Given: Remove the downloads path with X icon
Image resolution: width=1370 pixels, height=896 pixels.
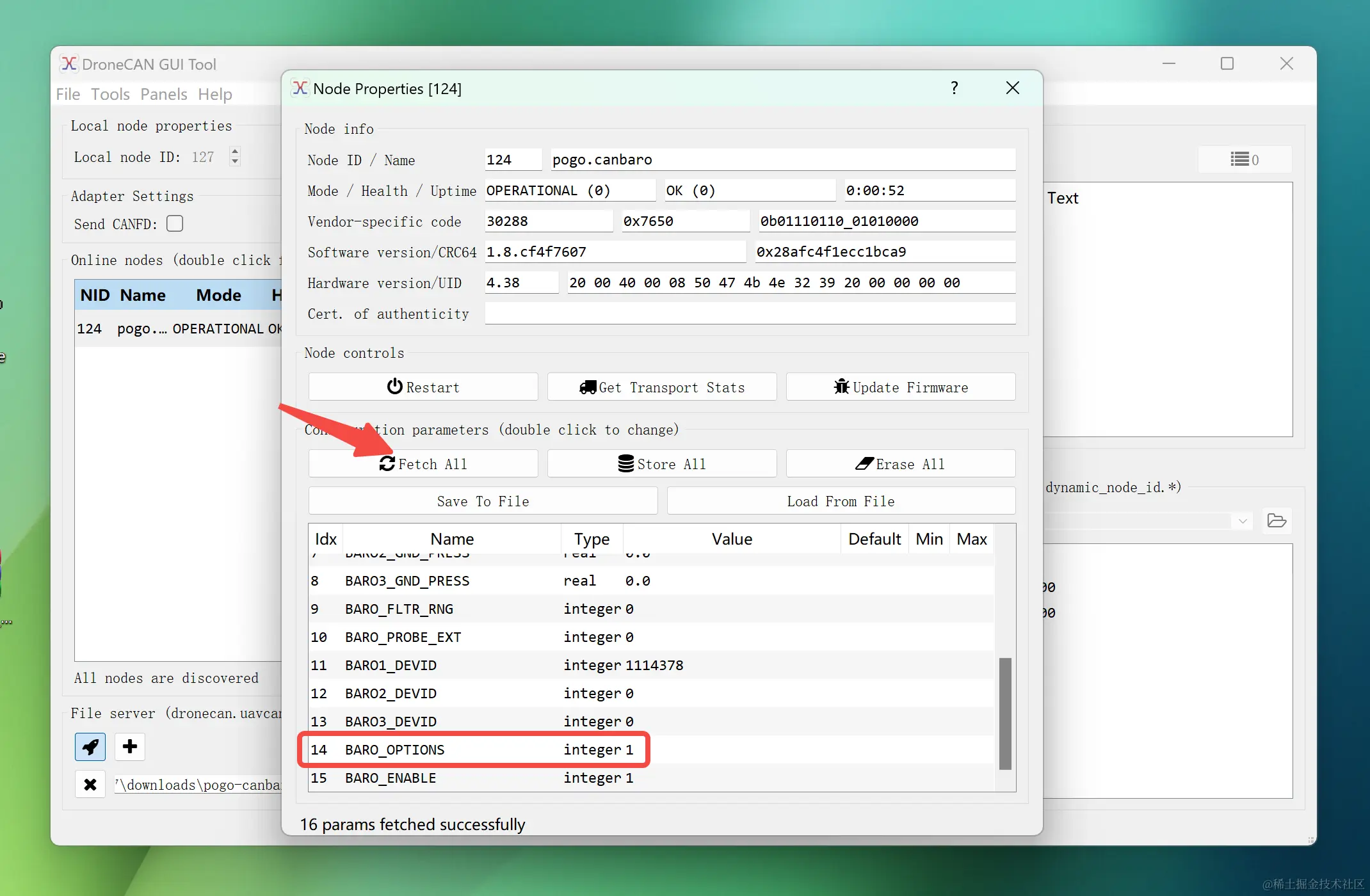Looking at the screenshot, I should click(90, 785).
